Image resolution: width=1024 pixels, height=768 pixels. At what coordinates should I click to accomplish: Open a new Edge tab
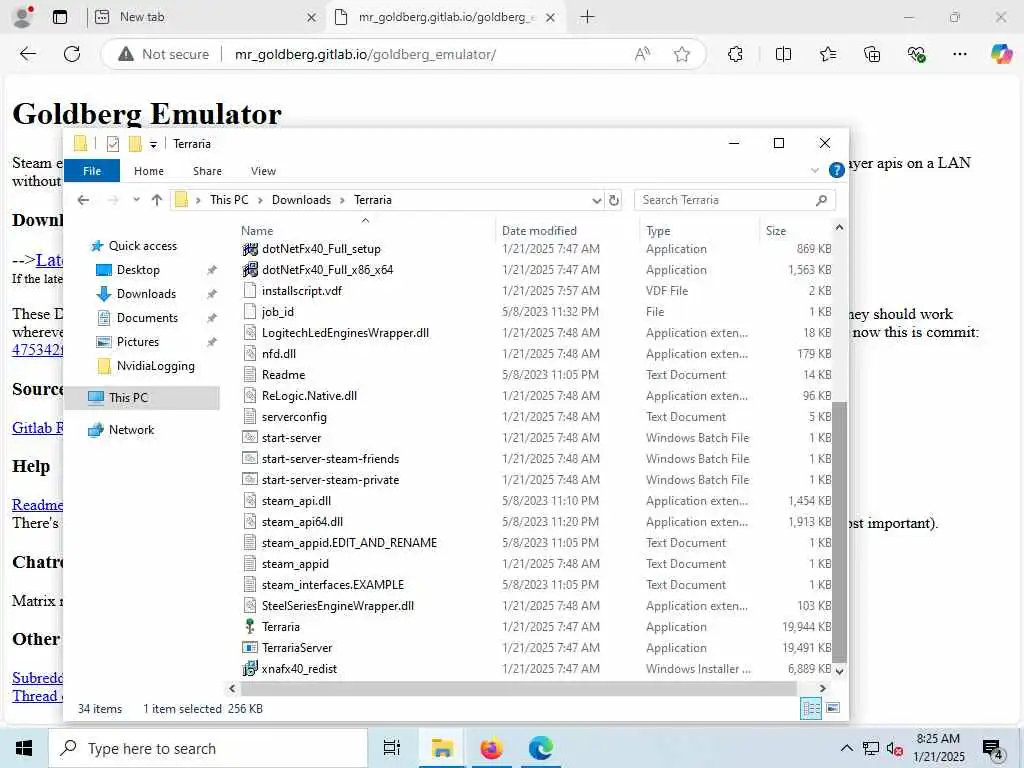(587, 17)
